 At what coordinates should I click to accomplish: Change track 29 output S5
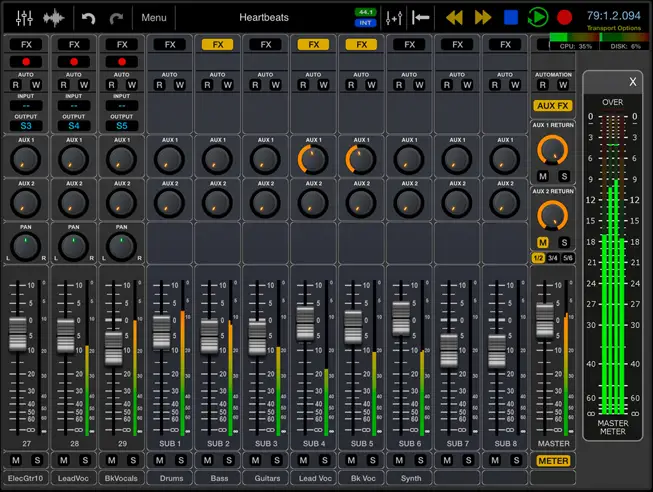coord(122,126)
